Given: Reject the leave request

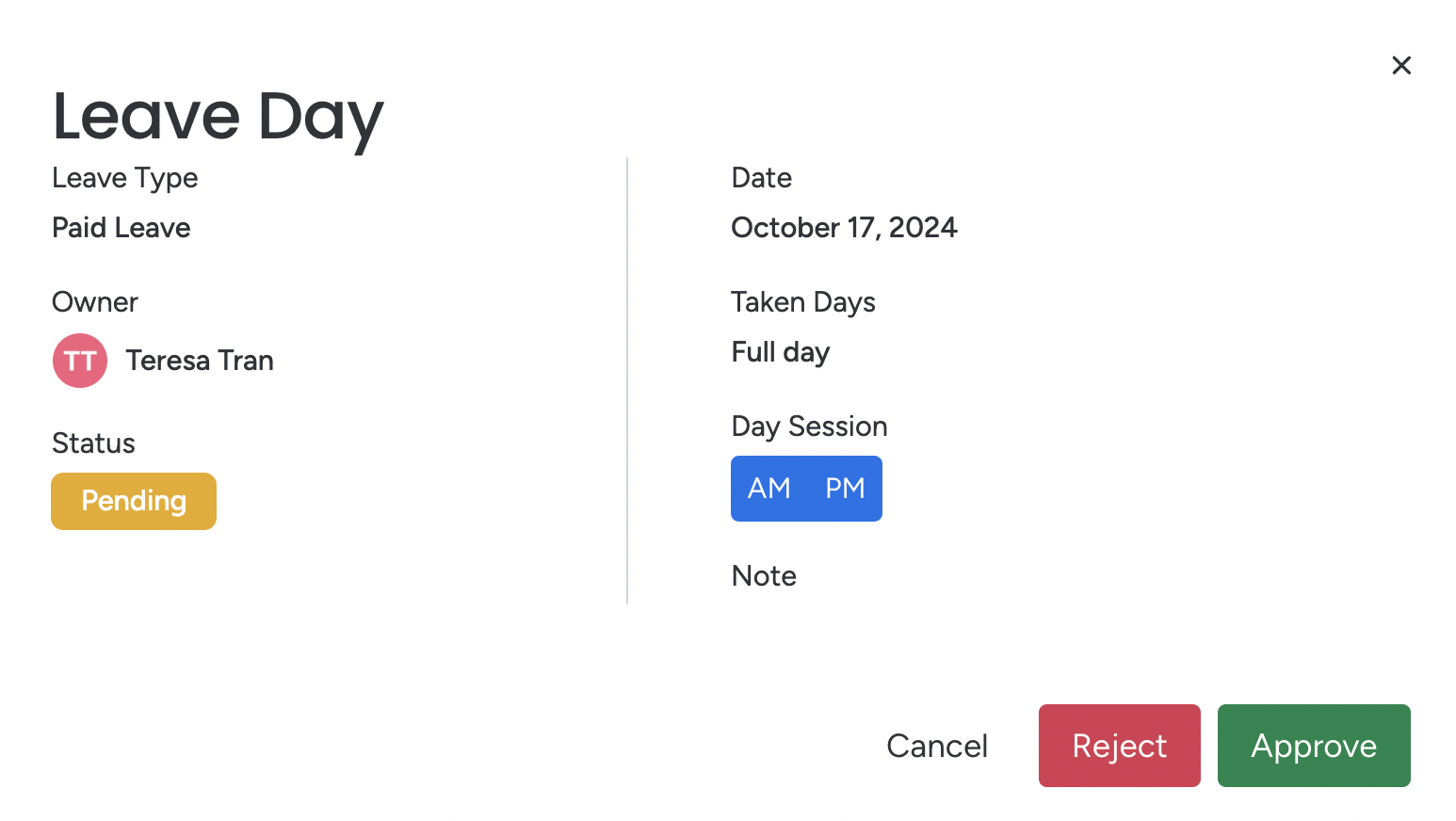Looking at the screenshot, I should coord(1119,746).
